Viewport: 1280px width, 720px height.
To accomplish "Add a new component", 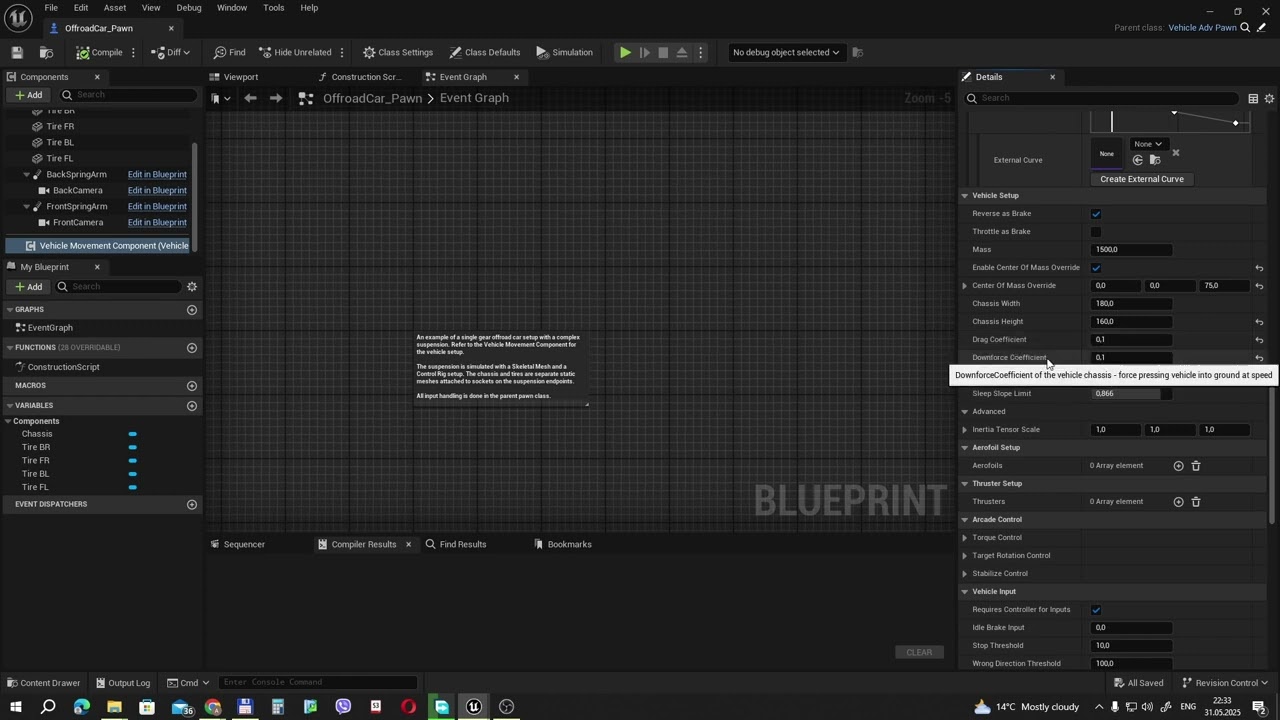I will click(x=28, y=95).
